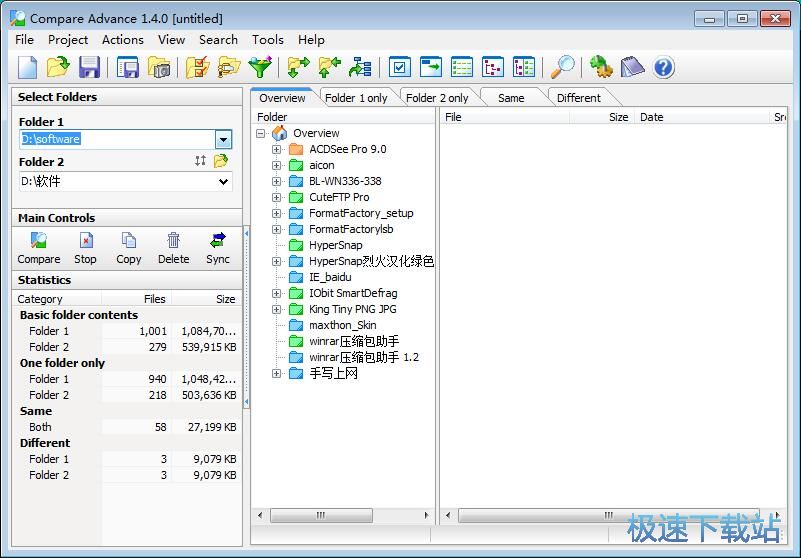The height and width of the screenshot is (558, 801).
Task: Expand the aicon folder node
Action: coord(276,166)
